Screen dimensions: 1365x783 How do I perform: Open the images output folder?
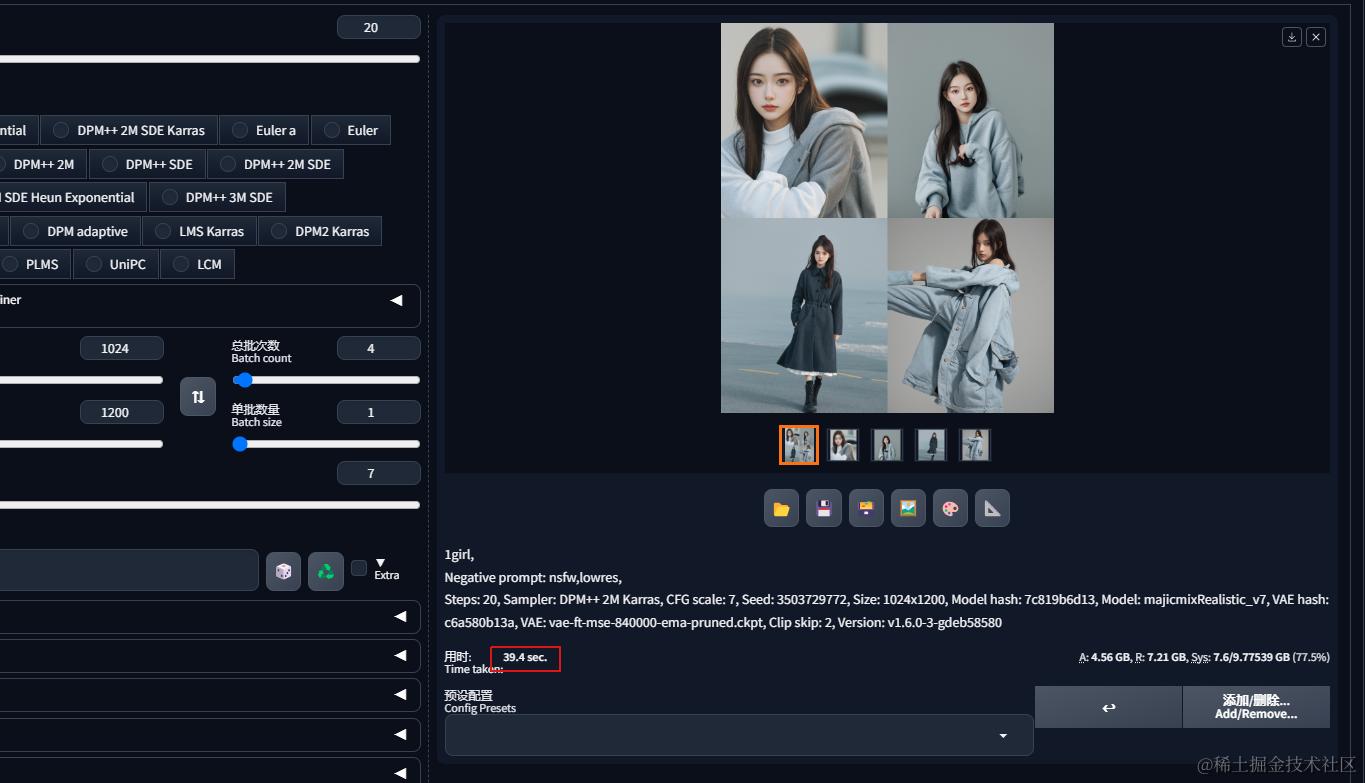tap(781, 508)
